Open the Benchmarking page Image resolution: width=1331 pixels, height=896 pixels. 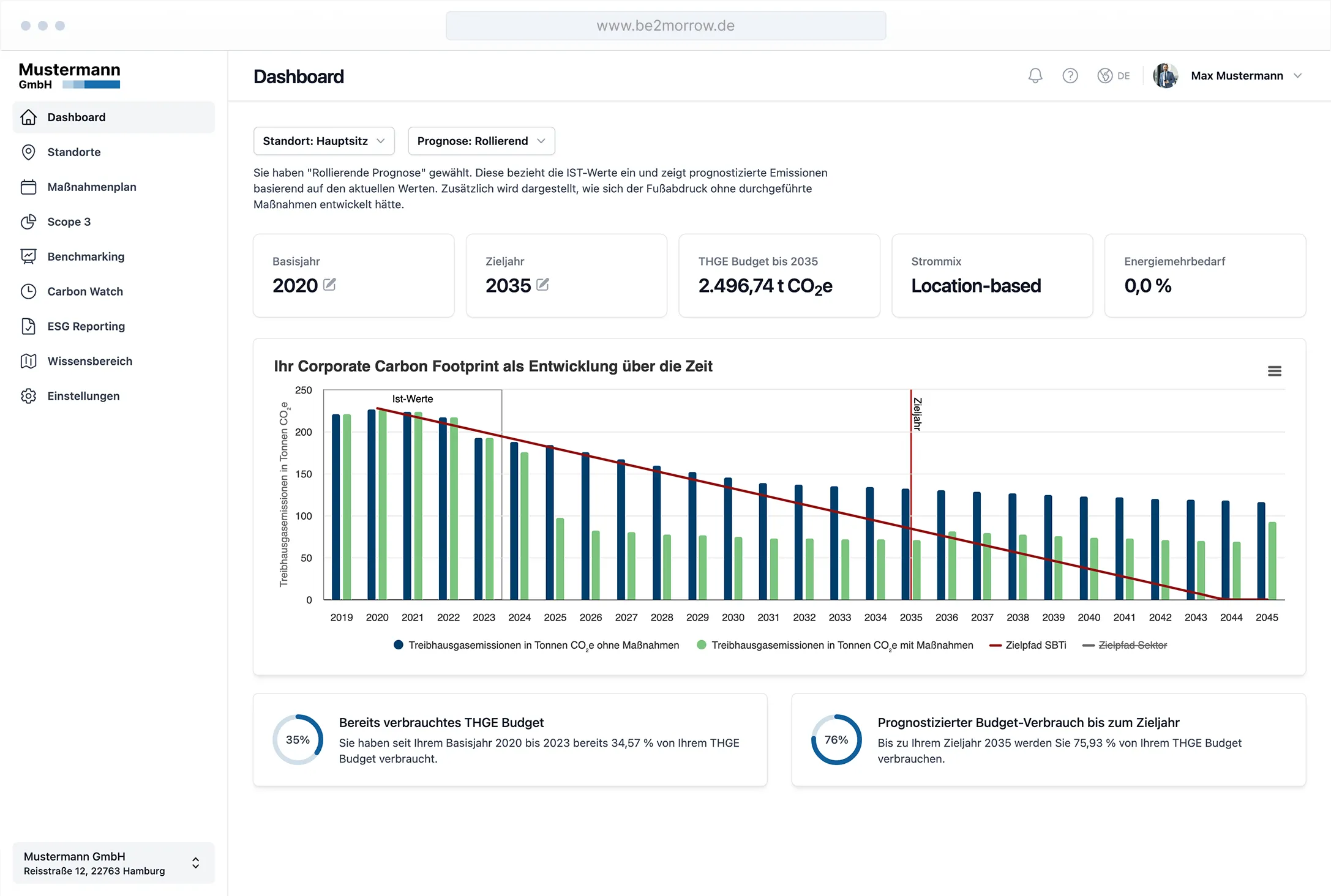point(86,256)
